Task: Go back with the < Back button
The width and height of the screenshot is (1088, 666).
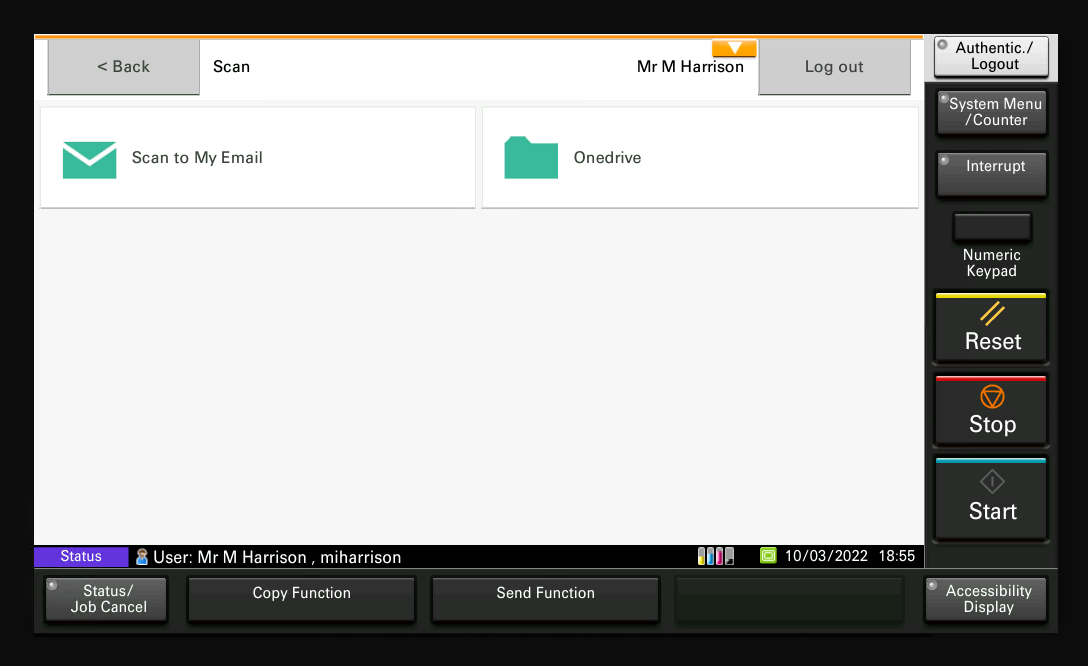Action: click(124, 67)
